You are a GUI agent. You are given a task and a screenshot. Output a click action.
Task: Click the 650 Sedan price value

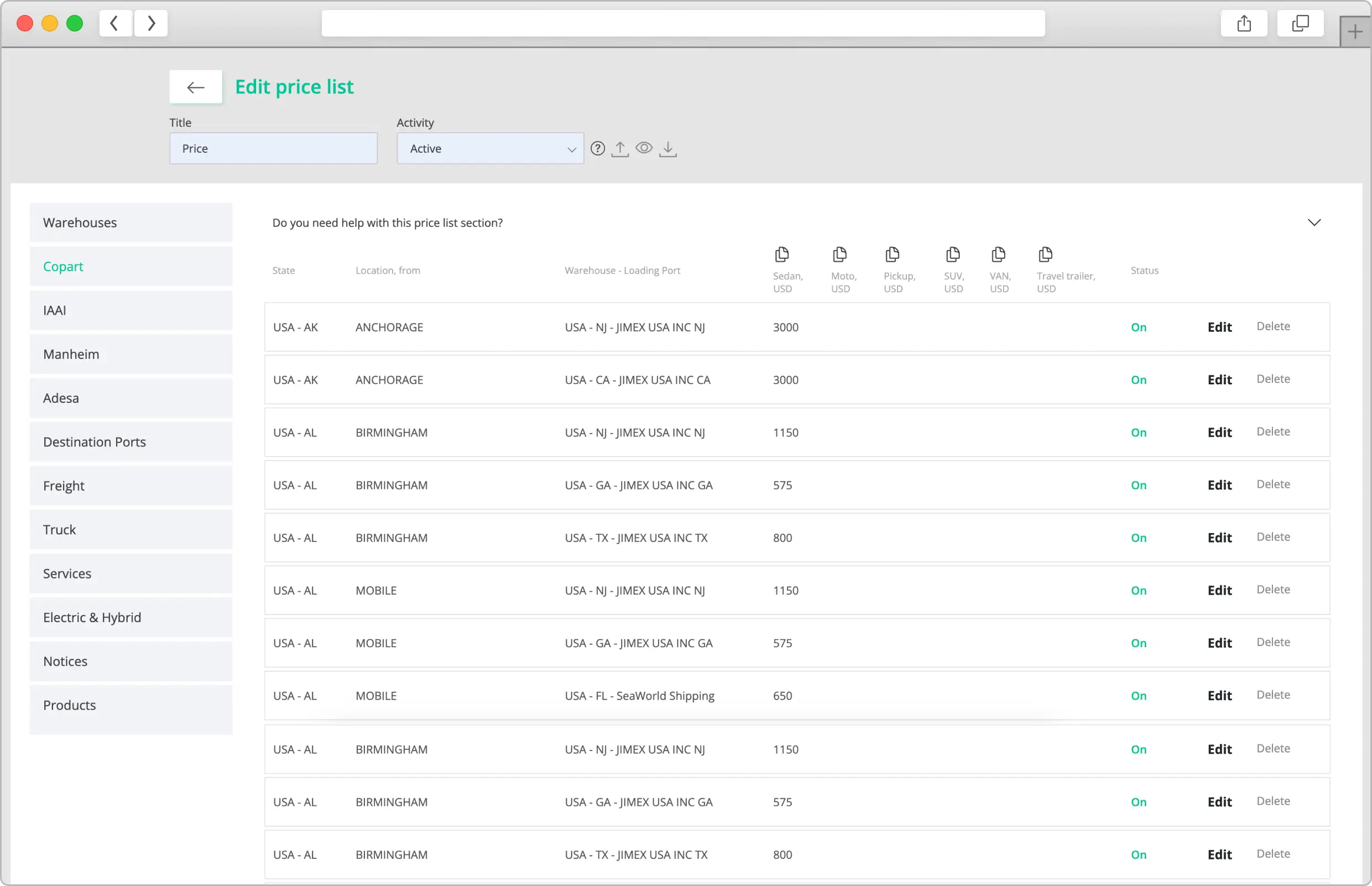(782, 696)
